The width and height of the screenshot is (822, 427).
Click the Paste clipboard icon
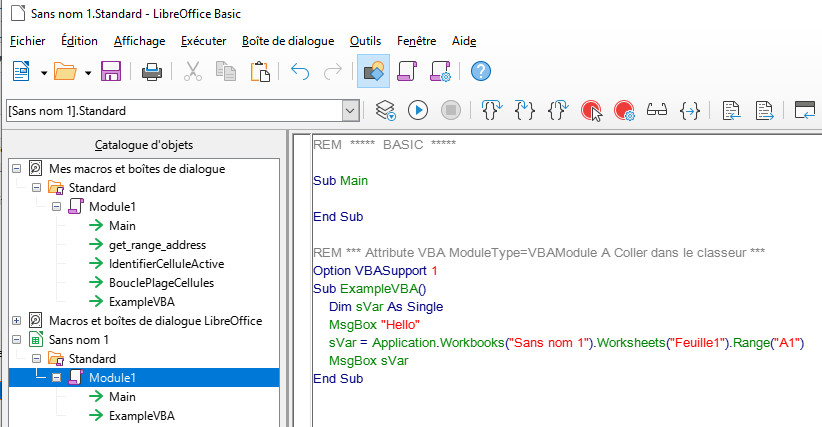260,71
